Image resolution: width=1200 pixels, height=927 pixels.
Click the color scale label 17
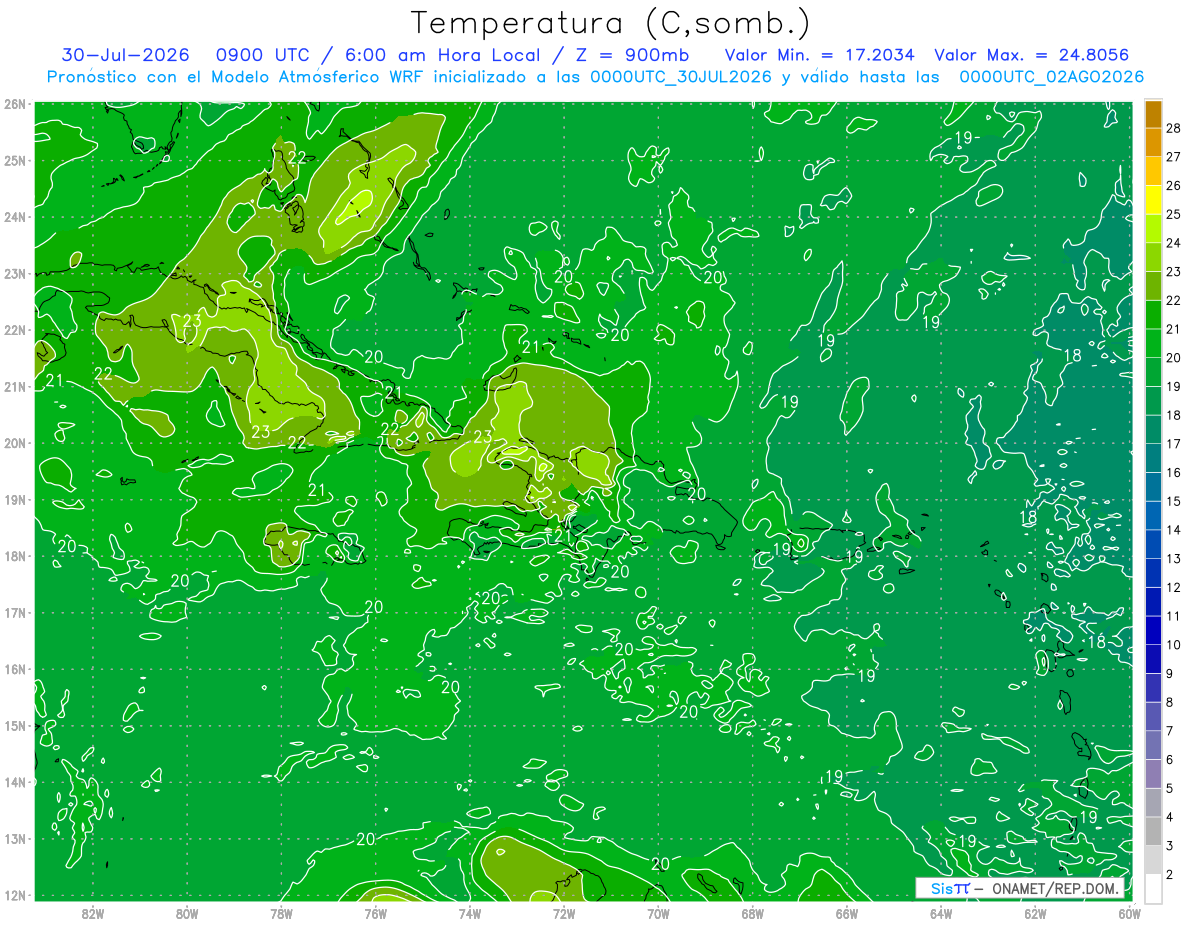(x=1173, y=444)
